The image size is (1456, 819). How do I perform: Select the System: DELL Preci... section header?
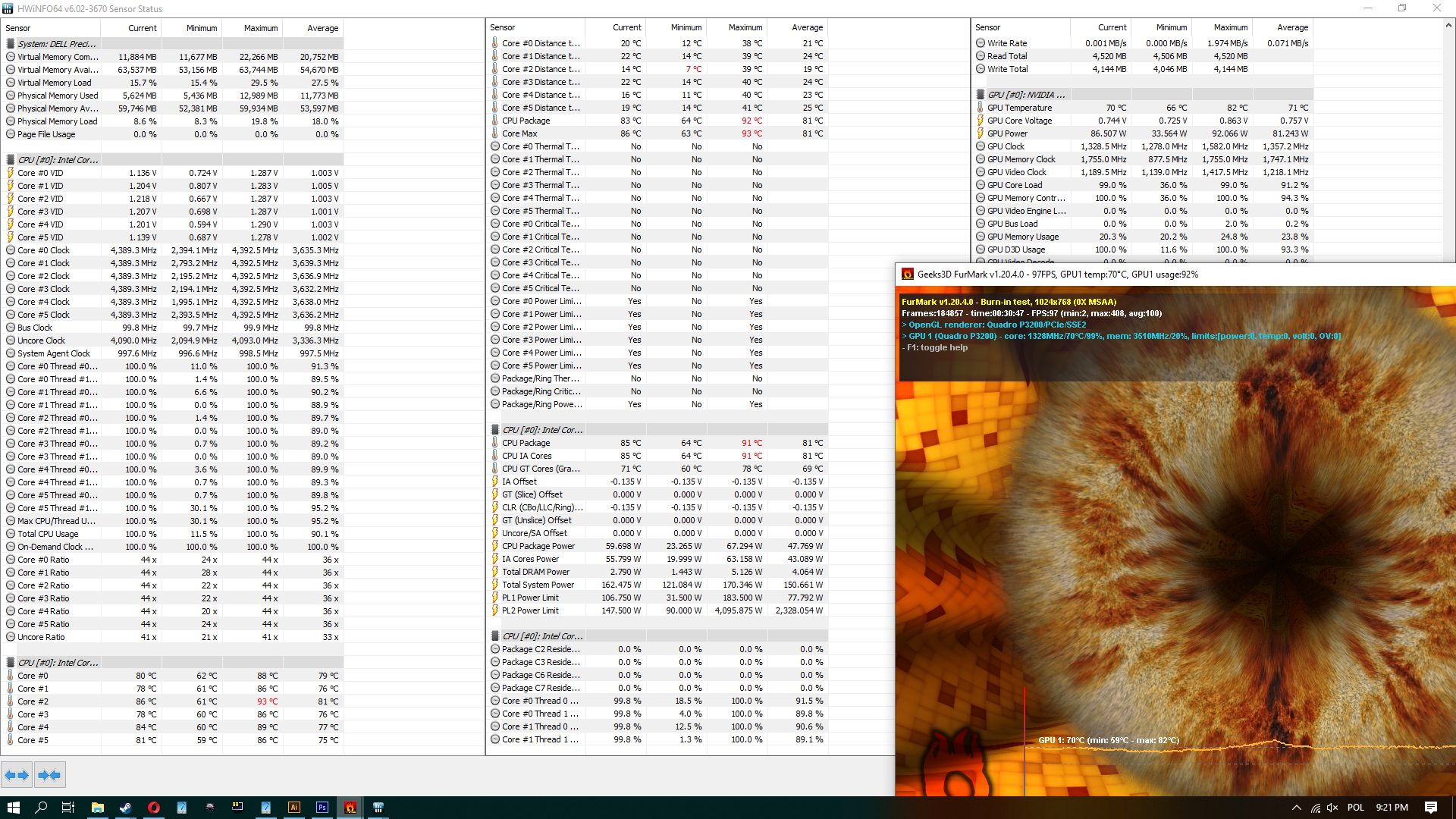click(173, 44)
